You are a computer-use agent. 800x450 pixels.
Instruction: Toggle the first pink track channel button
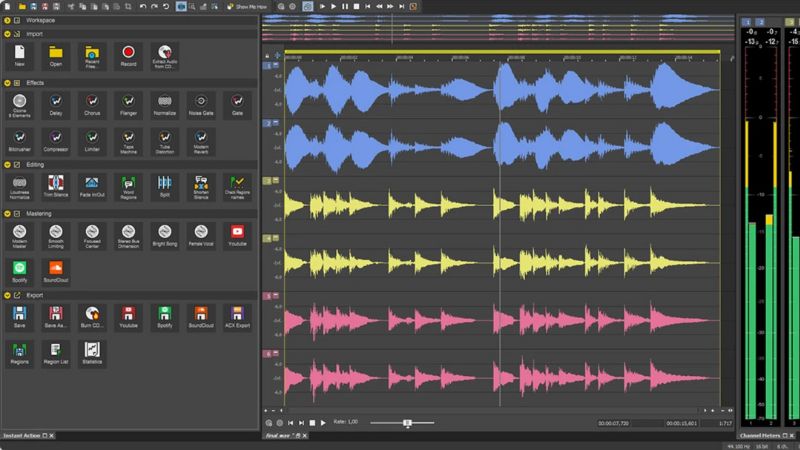[x=267, y=296]
